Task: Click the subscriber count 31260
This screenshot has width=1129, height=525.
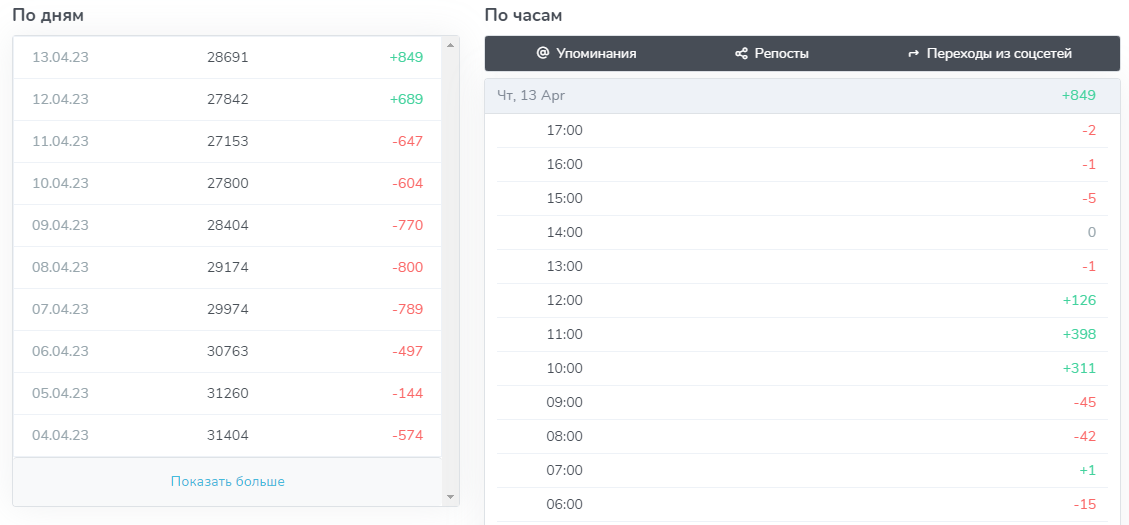Action: 228,393
